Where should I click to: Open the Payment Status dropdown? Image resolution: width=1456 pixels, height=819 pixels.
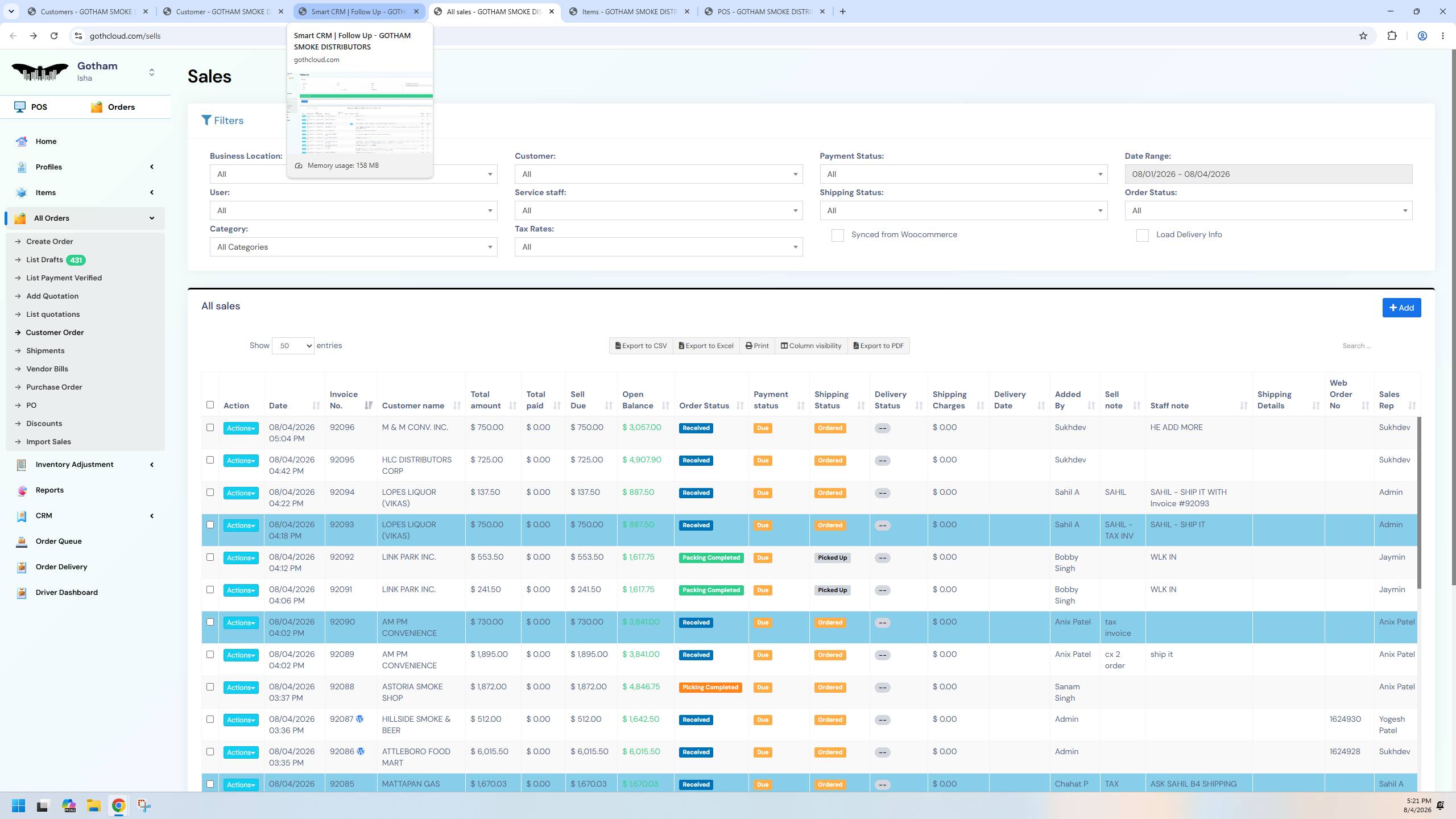[963, 174]
